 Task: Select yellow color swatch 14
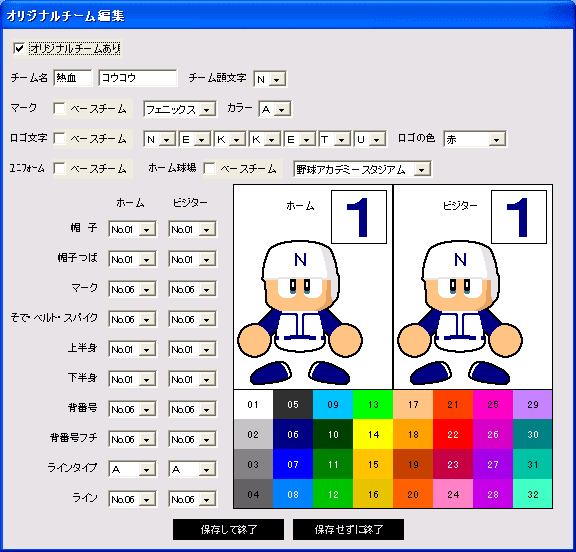[x=373, y=434]
